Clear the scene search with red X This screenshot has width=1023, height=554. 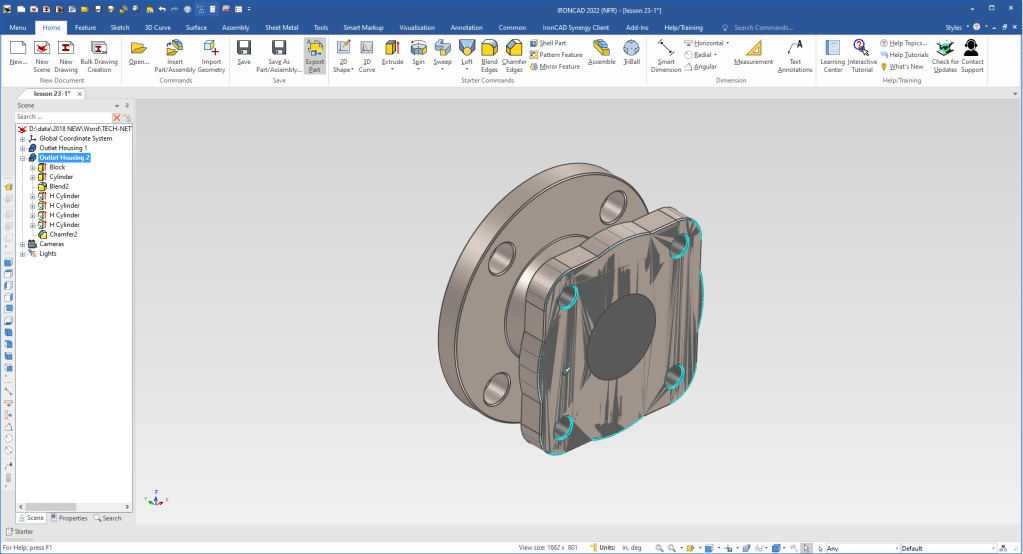click(x=116, y=117)
